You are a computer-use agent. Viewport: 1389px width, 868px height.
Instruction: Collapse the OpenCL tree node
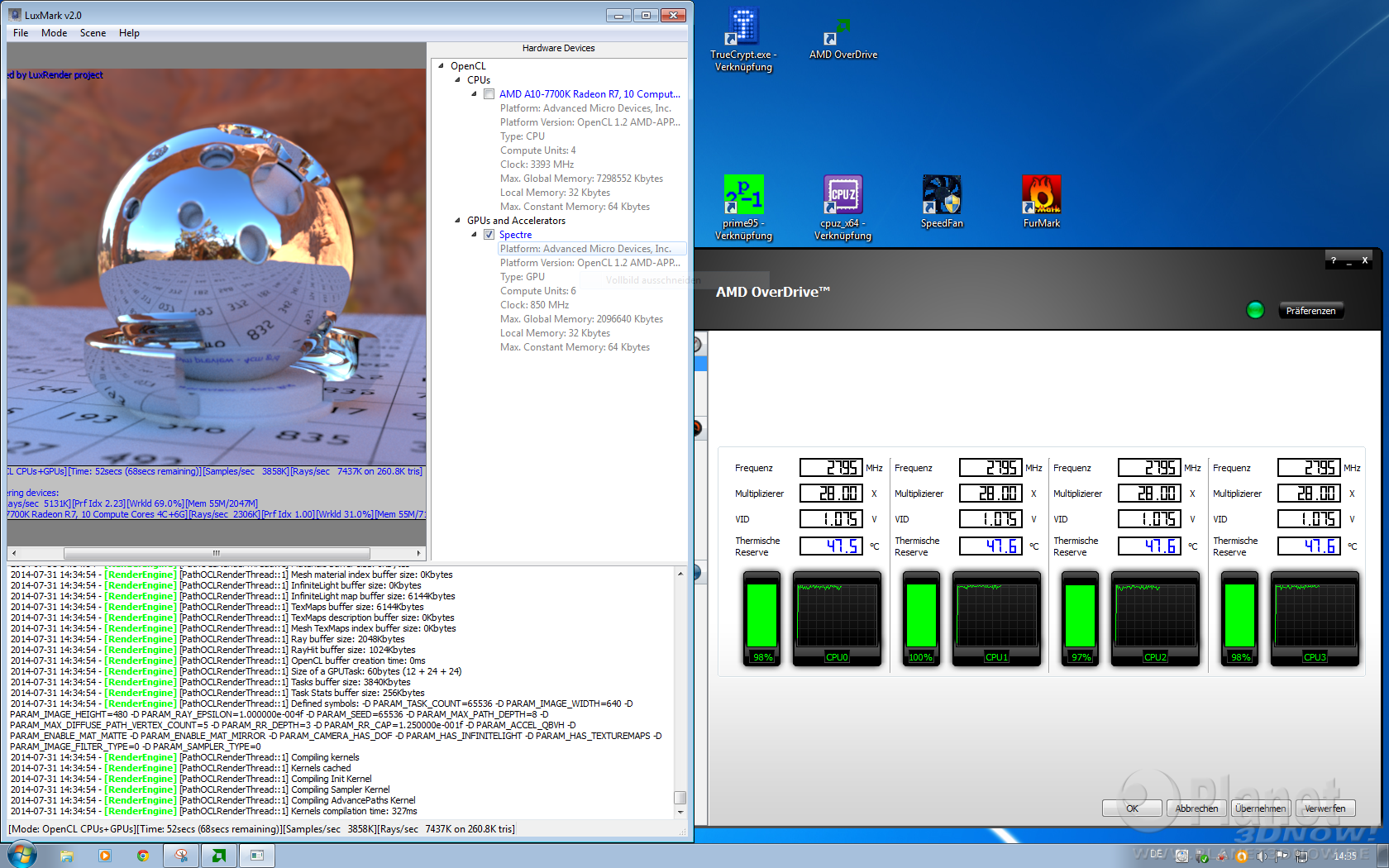click(x=442, y=66)
